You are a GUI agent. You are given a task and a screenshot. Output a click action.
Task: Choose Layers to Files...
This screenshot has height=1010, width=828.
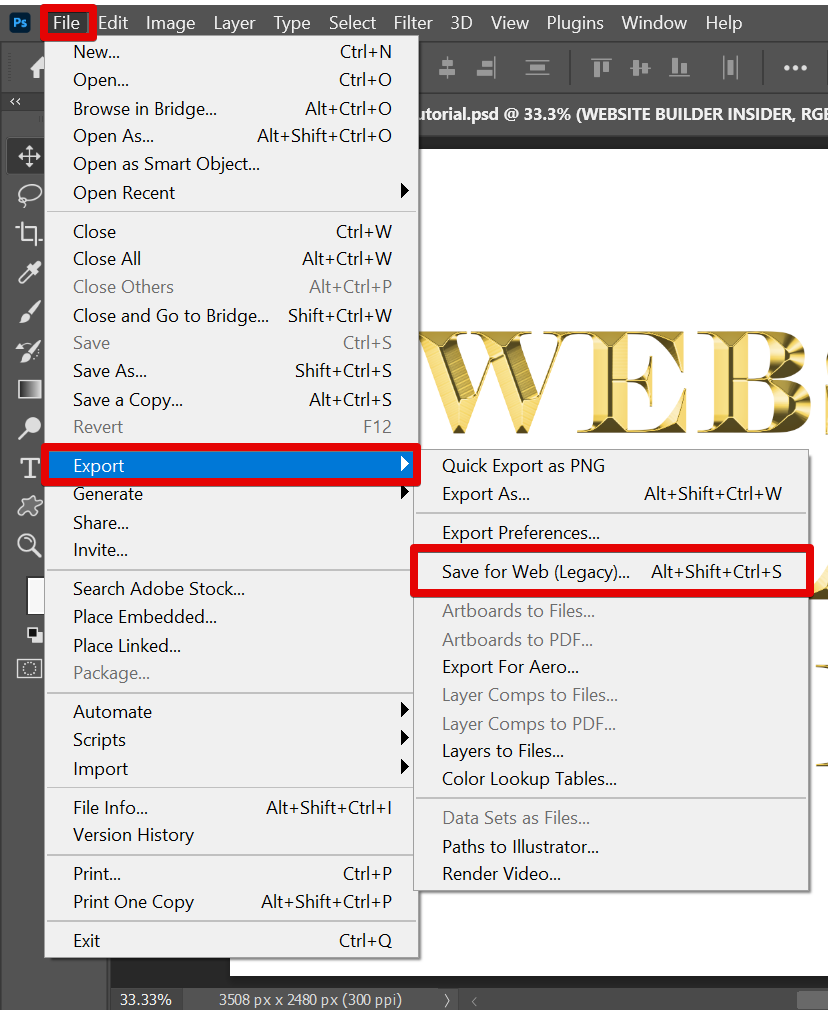(x=611, y=751)
